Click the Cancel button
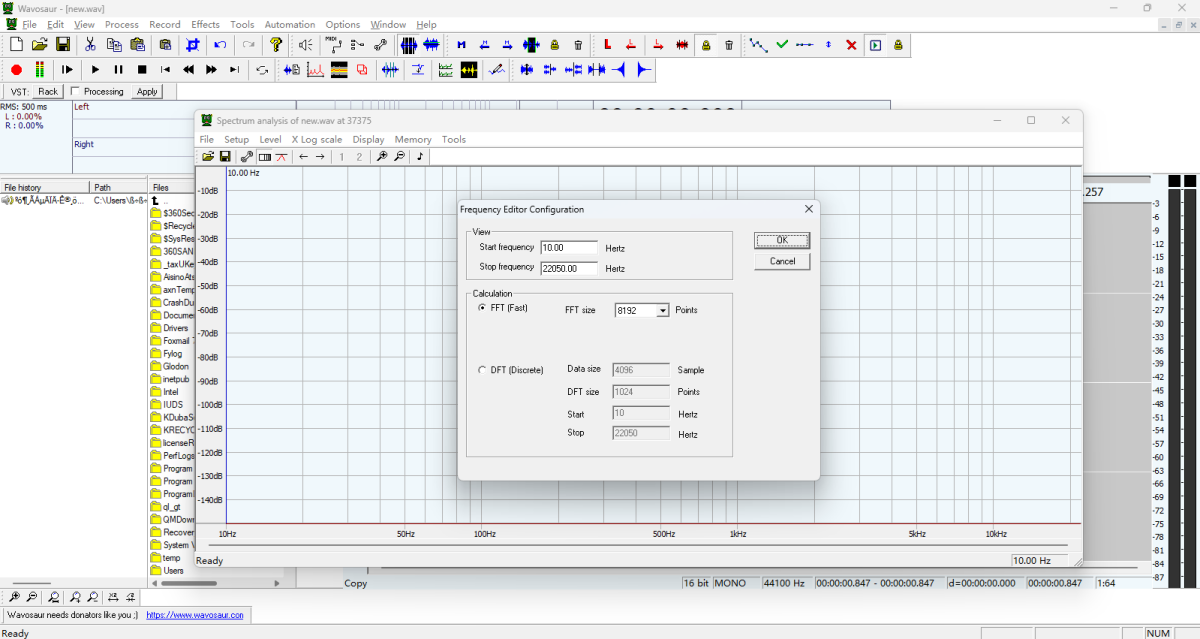 point(782,261)
